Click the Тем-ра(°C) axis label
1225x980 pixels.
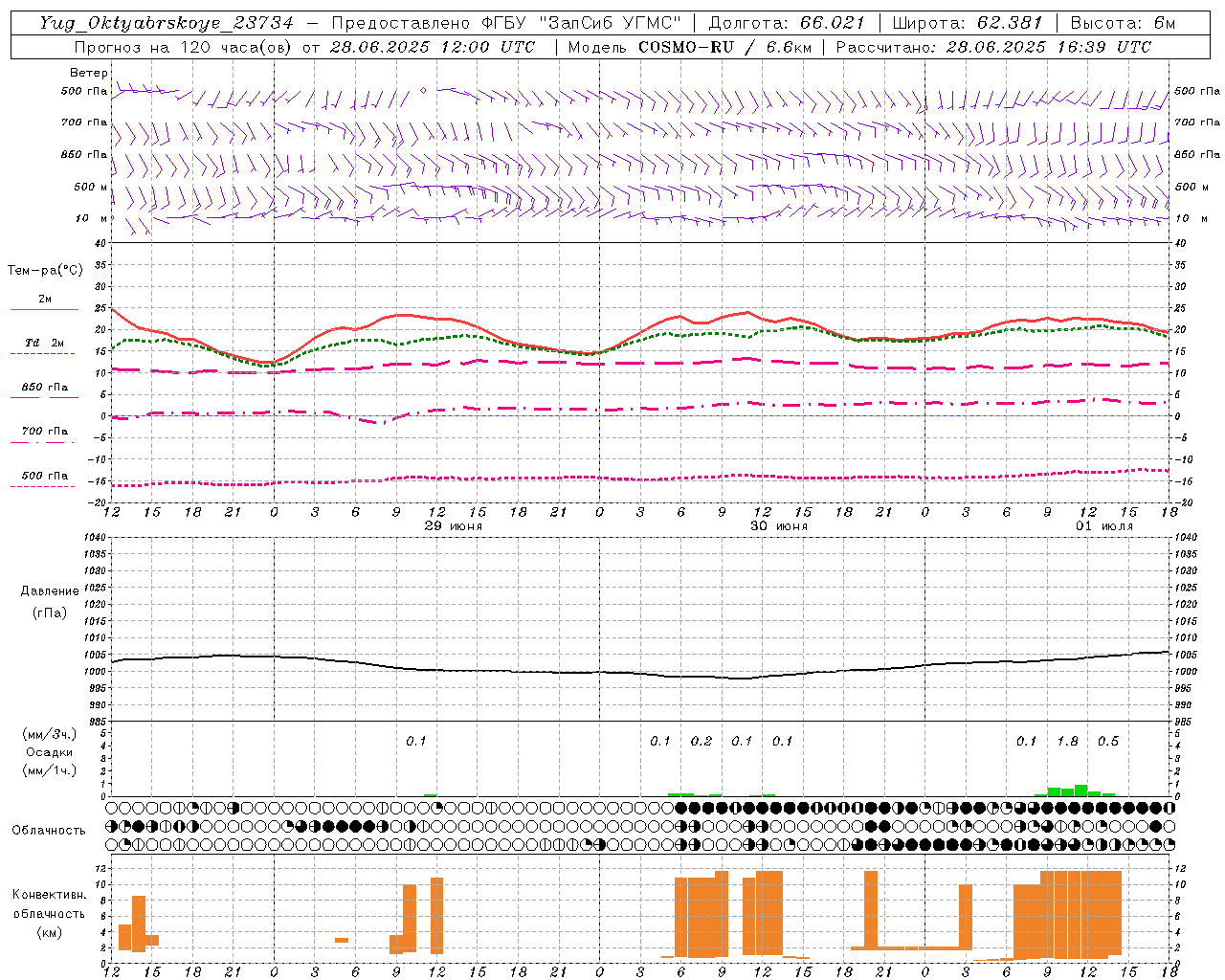(x=45, y=271)
